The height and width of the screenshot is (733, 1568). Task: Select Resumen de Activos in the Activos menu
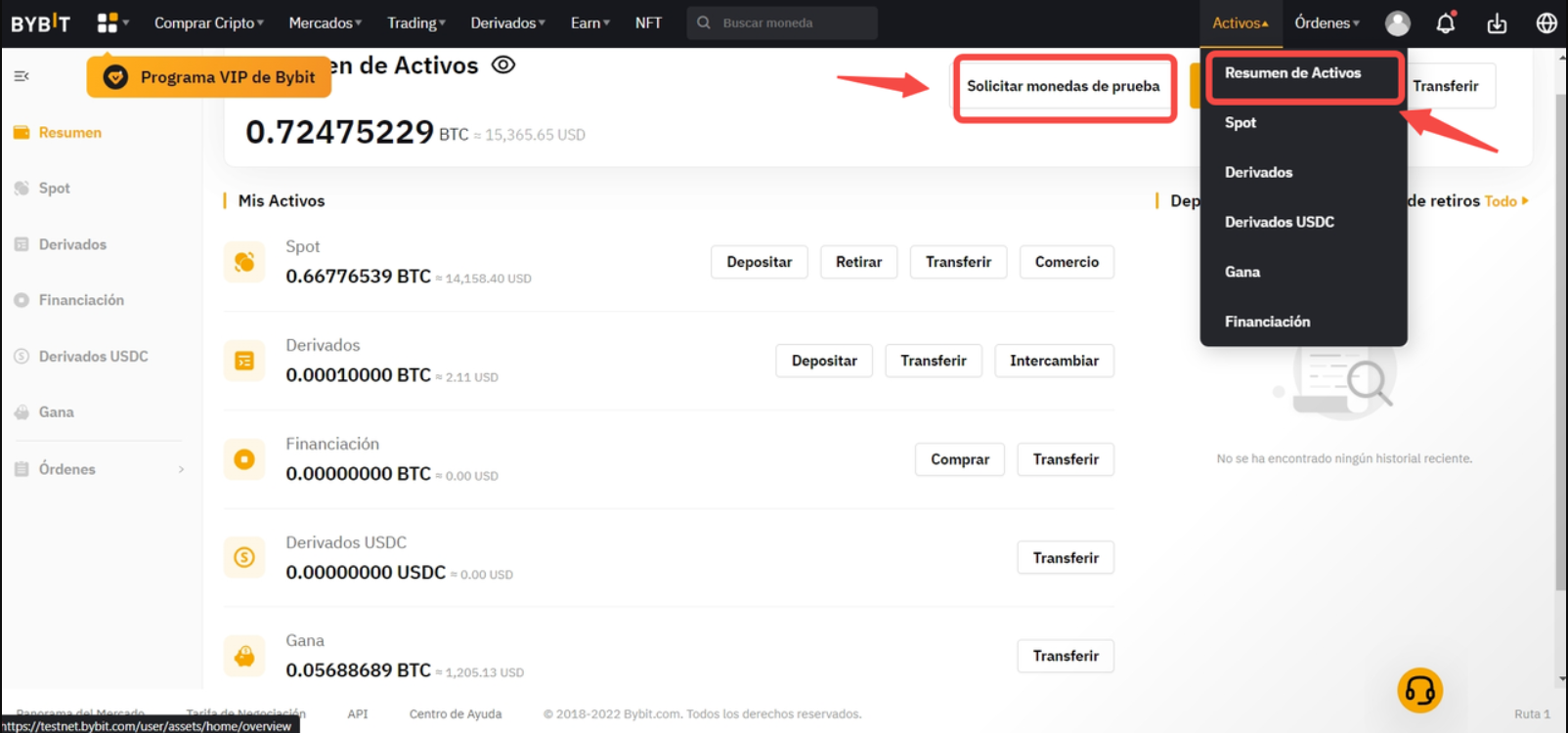1292,73
